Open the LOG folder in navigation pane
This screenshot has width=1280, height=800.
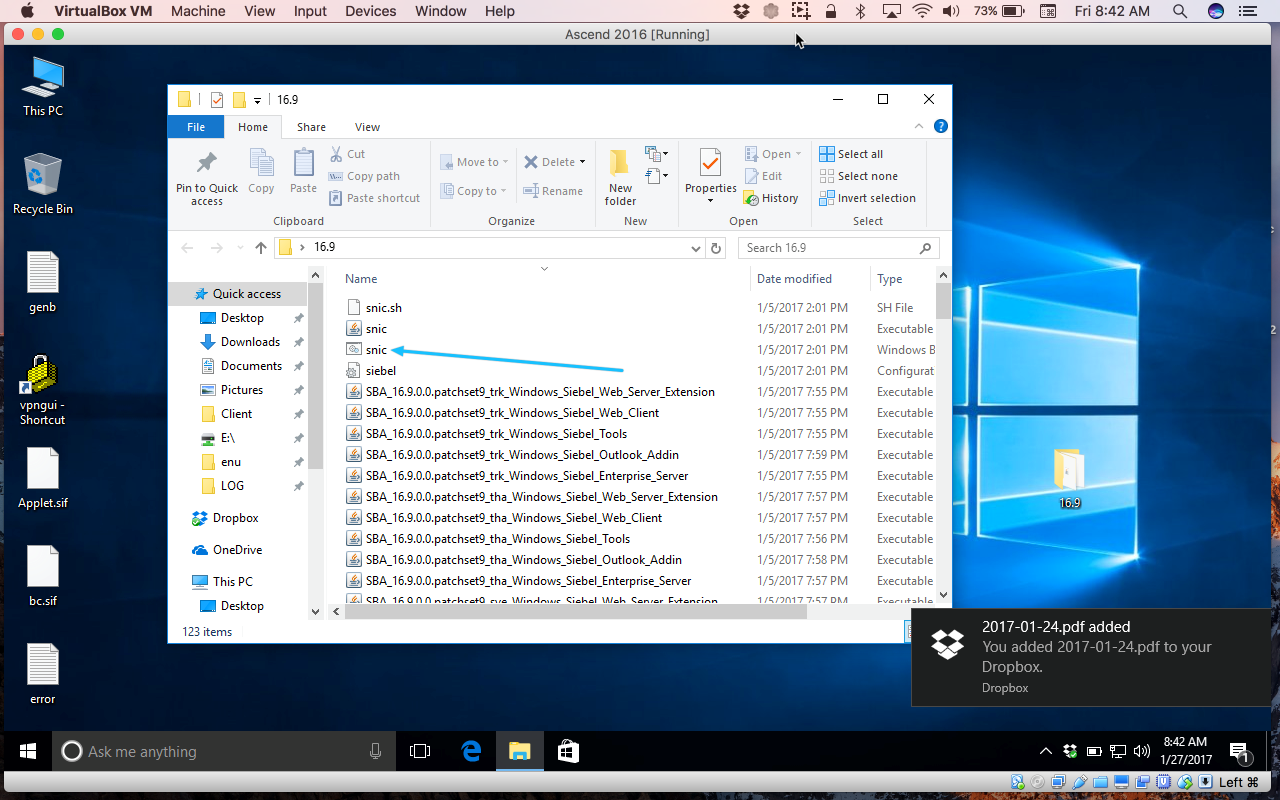point(232,486)
